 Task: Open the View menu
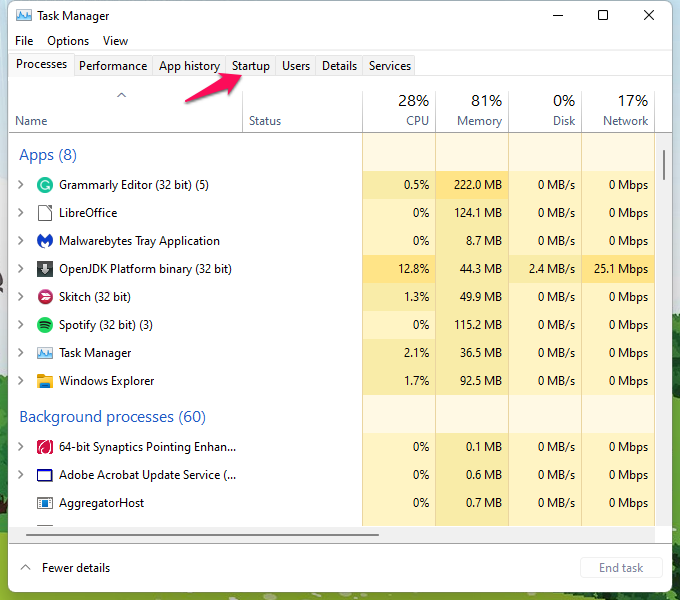pos(115,41)
